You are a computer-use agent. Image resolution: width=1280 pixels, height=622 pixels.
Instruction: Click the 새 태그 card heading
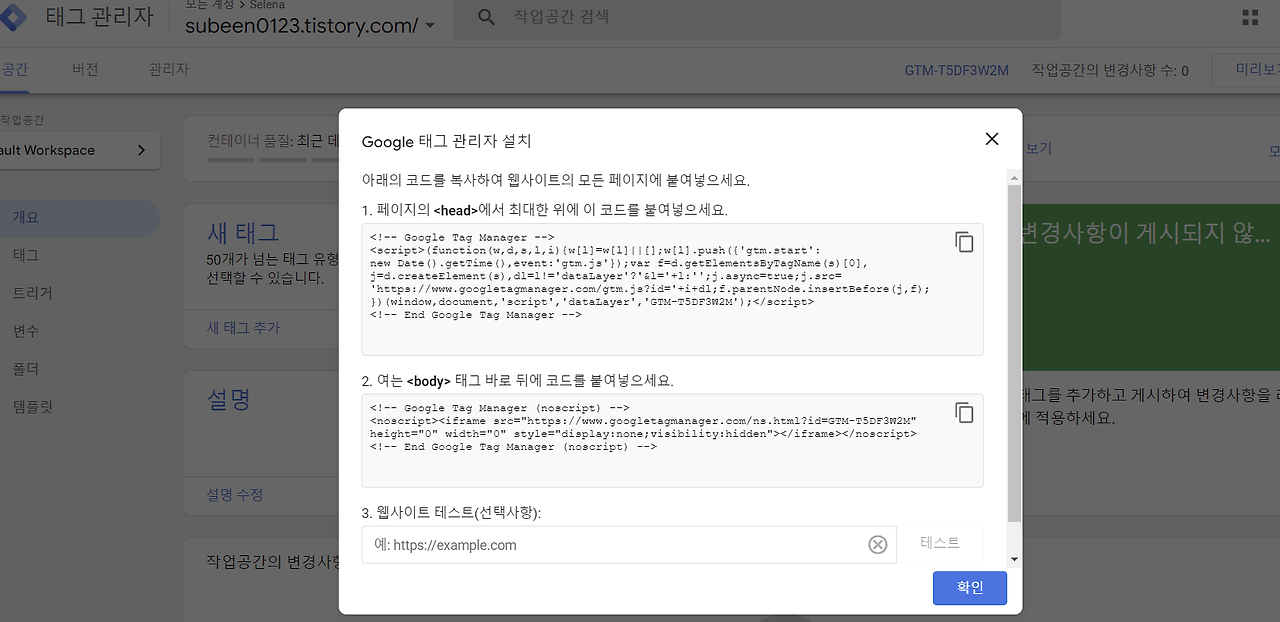point(243,233)
